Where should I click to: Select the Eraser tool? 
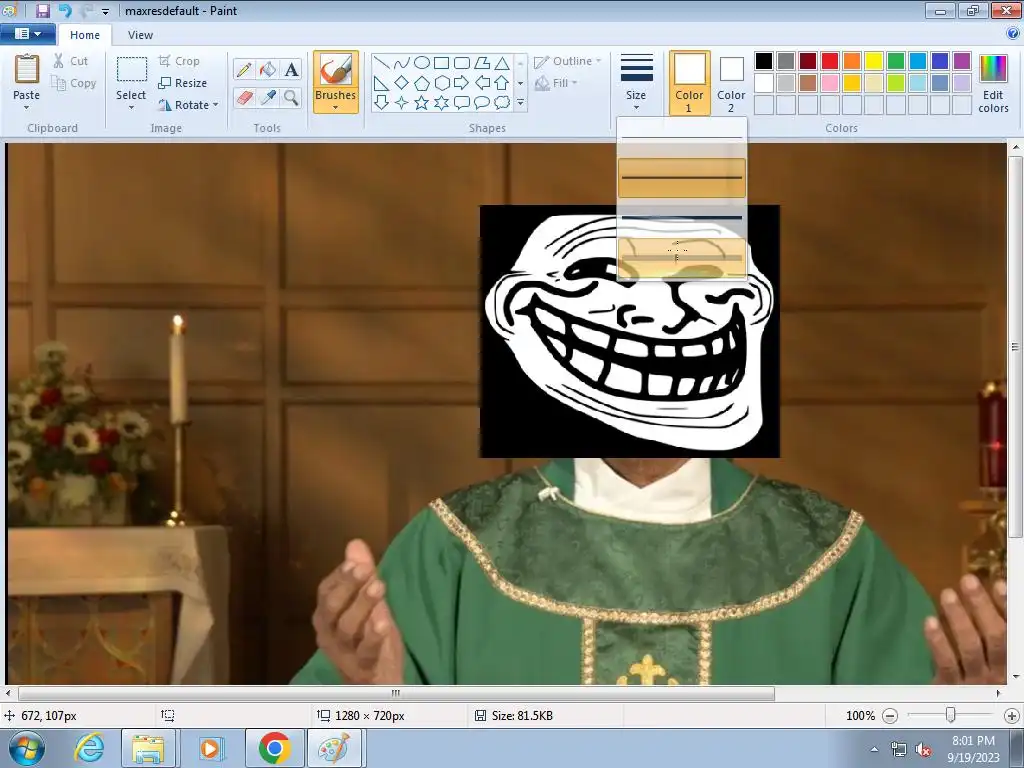[x=244, y=98]
